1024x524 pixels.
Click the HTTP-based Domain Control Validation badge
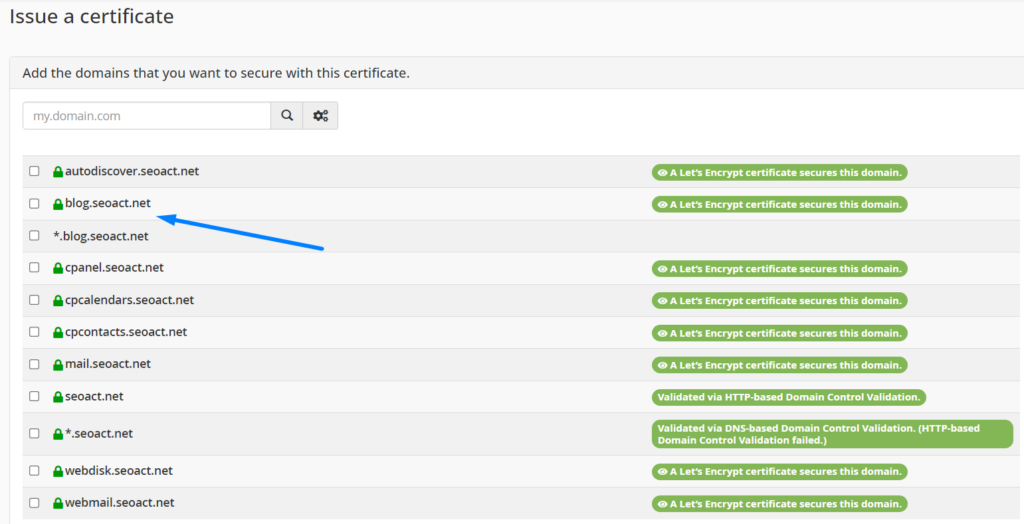789,397
